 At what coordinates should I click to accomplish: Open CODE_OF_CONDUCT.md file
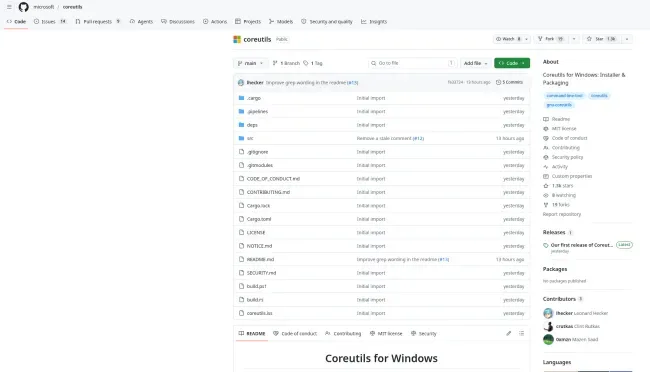pyautogui.click(x=273, y=179)
